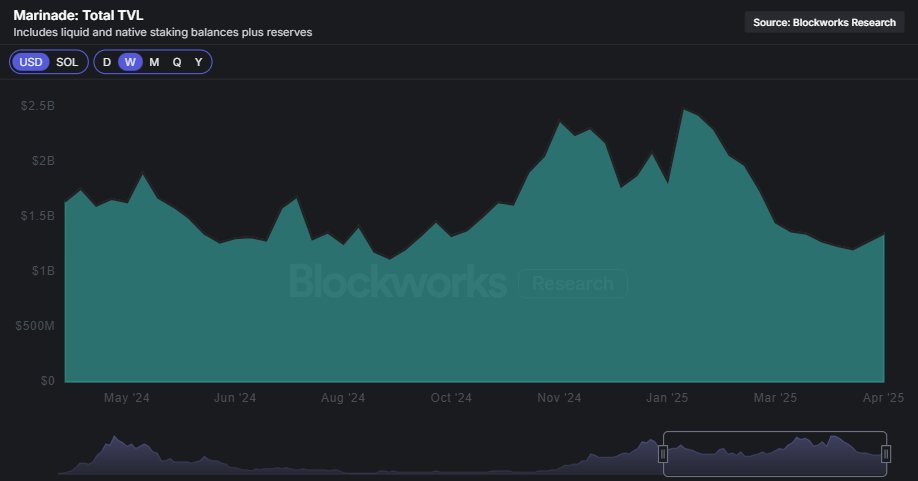Click the chart peak near Jan '25
The width and height of the screenshot is (918, 481).
point(685,110)
